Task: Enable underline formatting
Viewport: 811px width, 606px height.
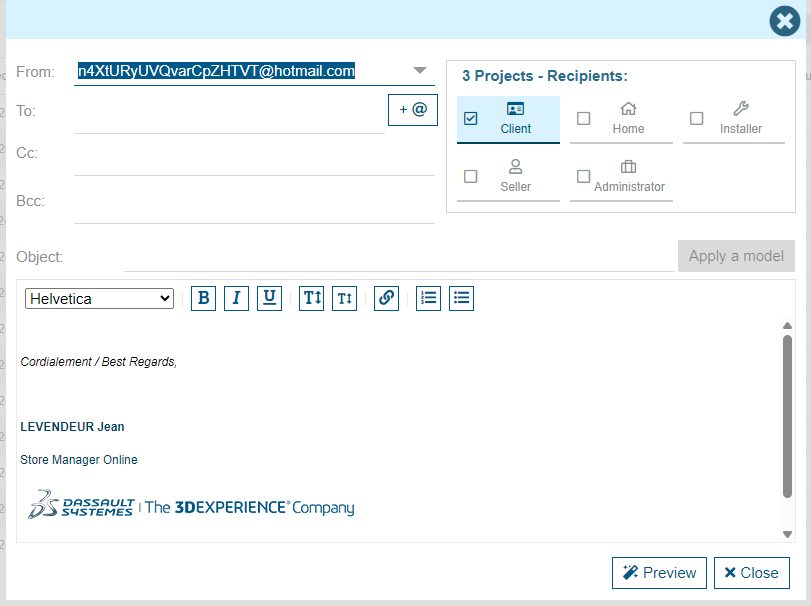Action: pyautogui.click(x=269, y=298)
